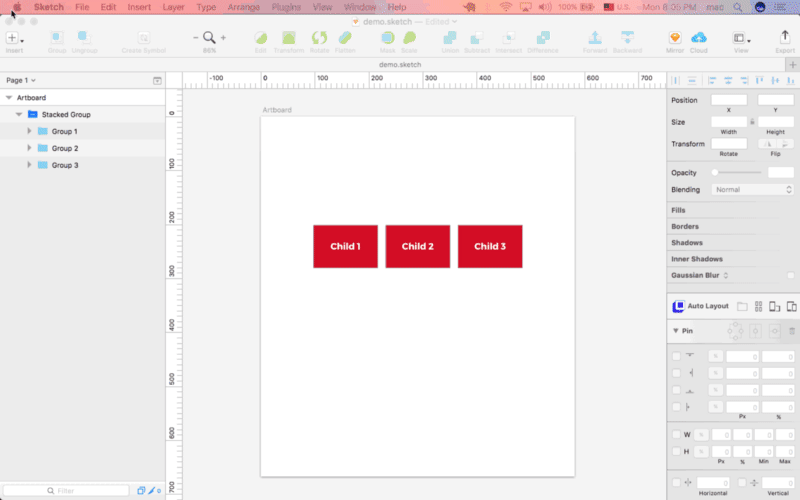This screenshot has width=800, height=500.
Task: Apply the Union boolean operation
Action: (450, 38)
